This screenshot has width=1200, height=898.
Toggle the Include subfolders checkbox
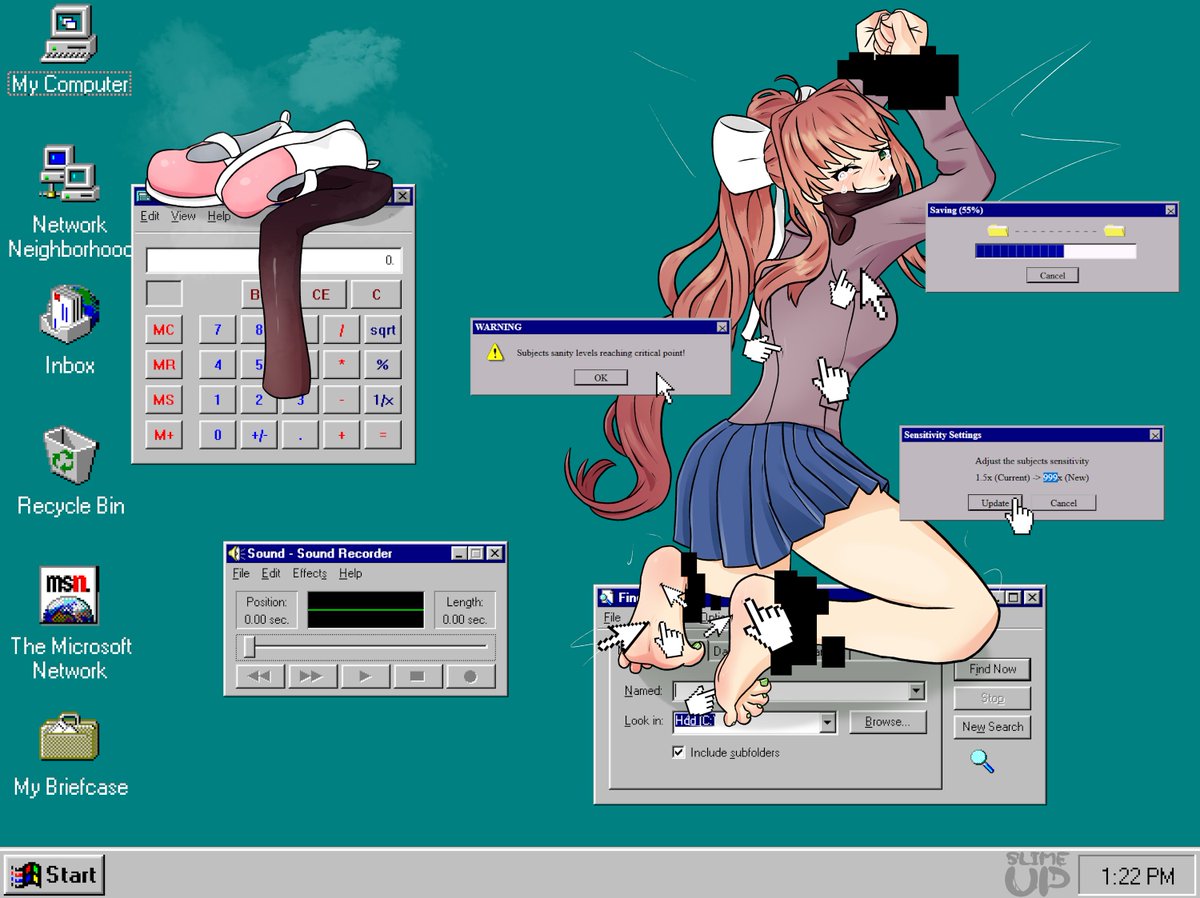click(x=679, y=752)
